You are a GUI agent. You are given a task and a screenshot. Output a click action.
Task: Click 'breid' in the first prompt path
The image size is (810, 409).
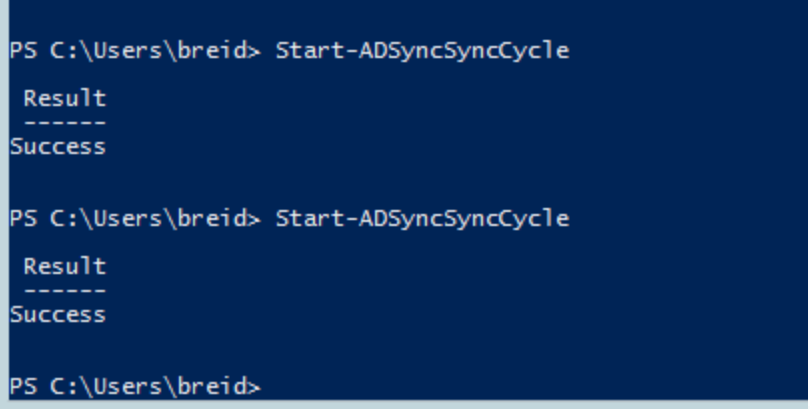click(x=212, y=51)
